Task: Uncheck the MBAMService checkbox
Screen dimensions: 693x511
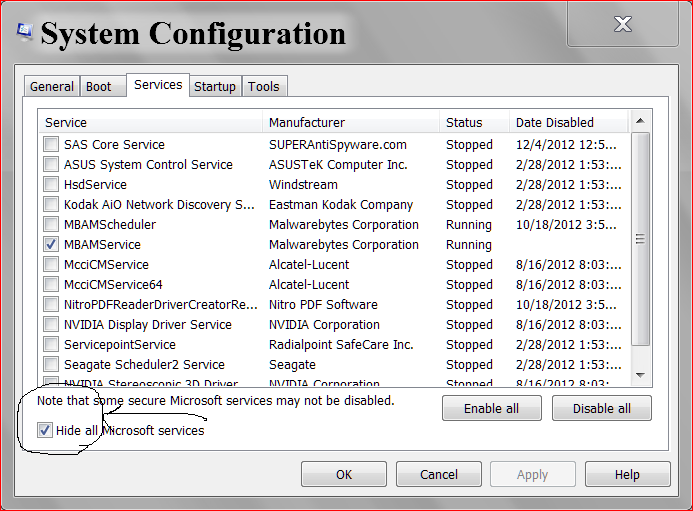Action: (x=51, y=244)
